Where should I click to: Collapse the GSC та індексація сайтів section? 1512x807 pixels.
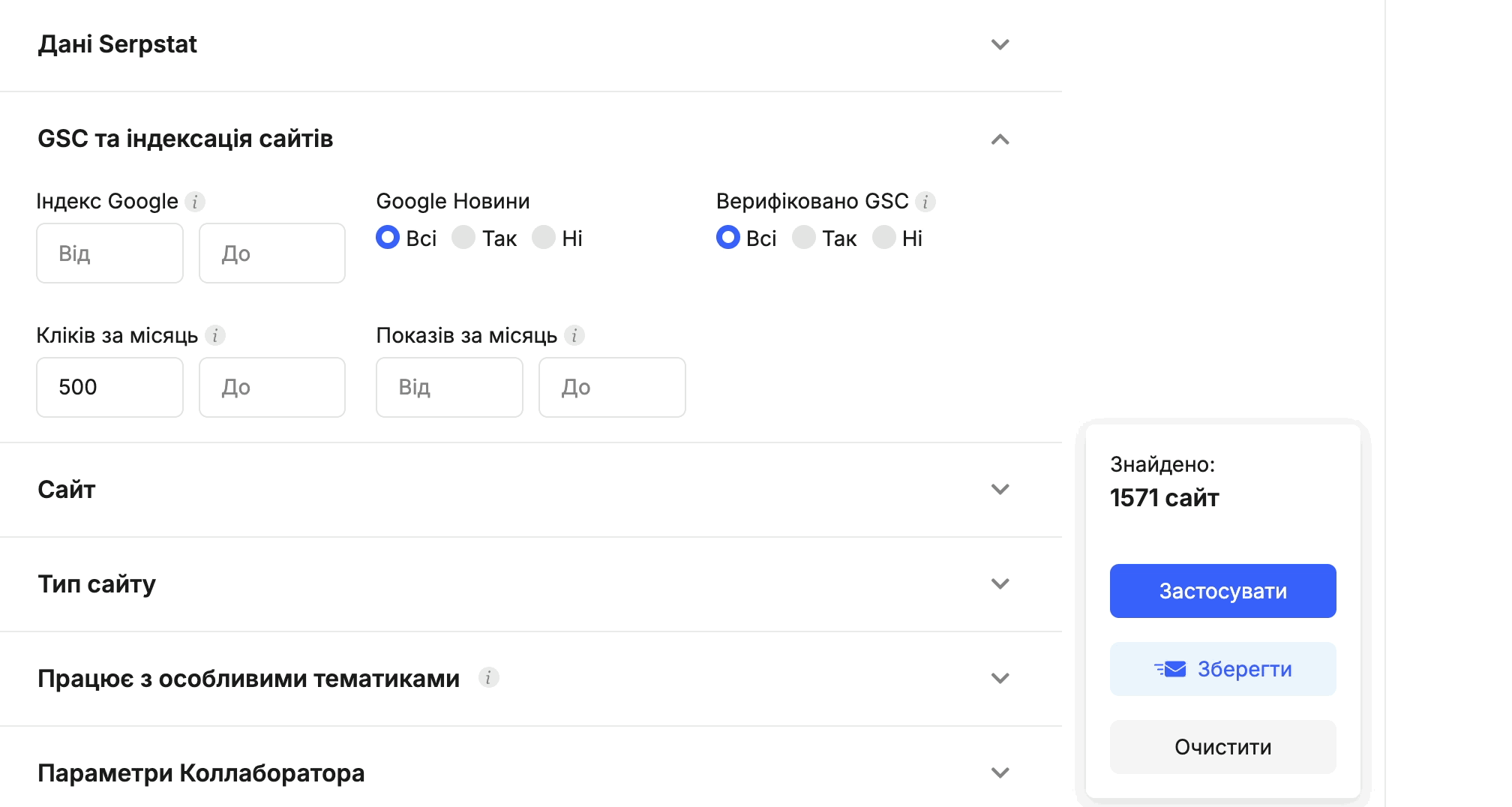pyautogui.click(x=1000, y=139)
